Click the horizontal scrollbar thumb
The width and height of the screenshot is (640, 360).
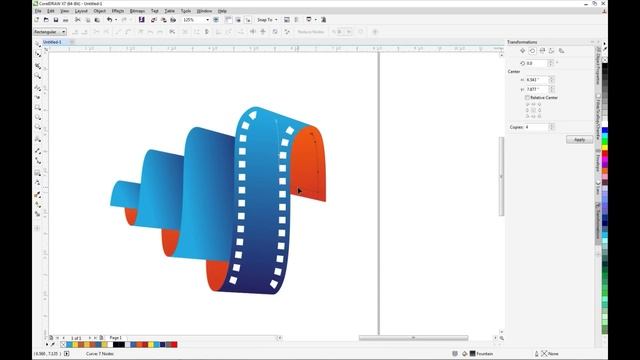pyautogui.click(x=413, y=338)
